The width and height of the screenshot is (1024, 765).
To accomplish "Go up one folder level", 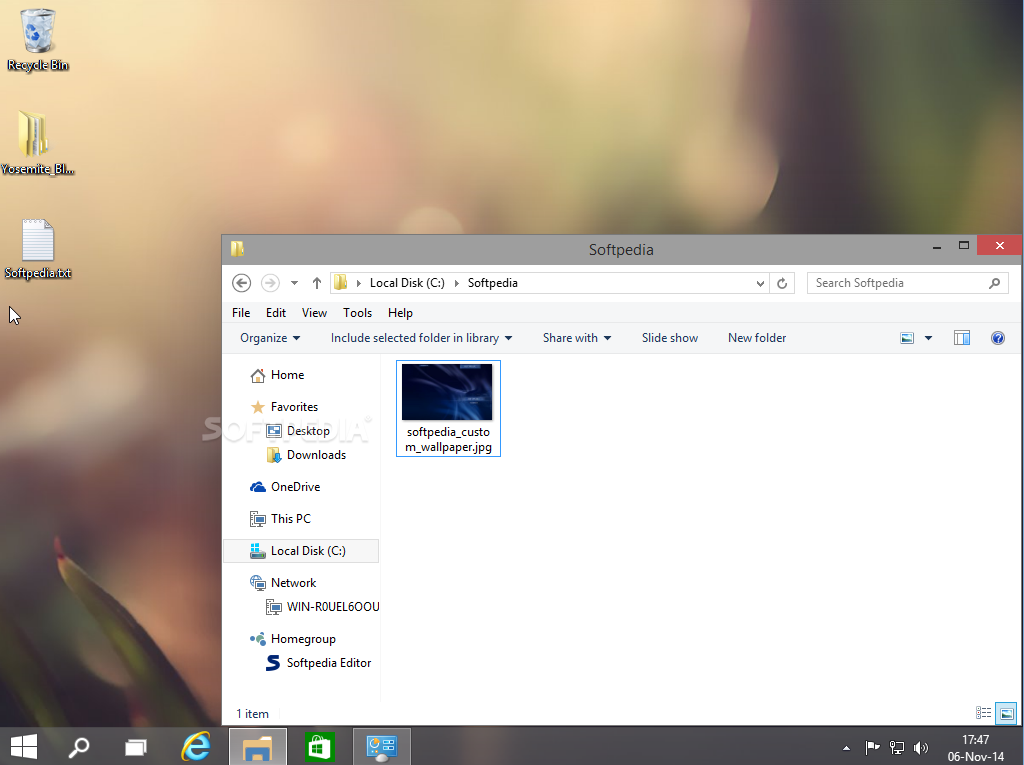I will pyautogui.click(x=317, y=283).
